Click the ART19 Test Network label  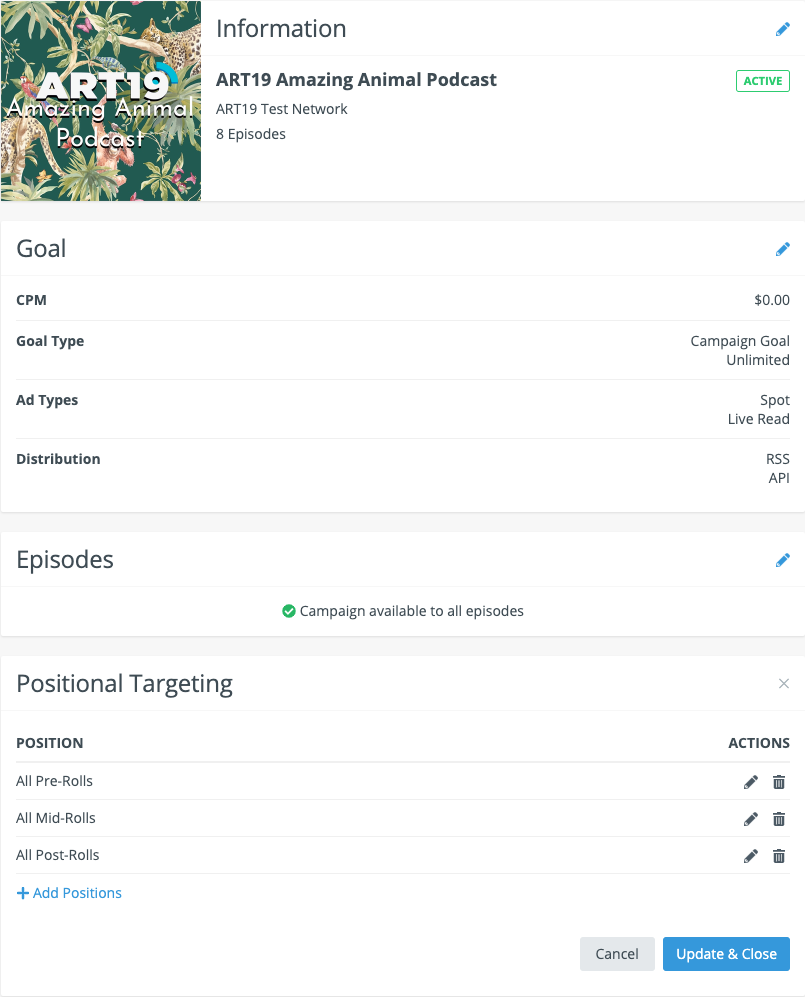click(282, 109)
